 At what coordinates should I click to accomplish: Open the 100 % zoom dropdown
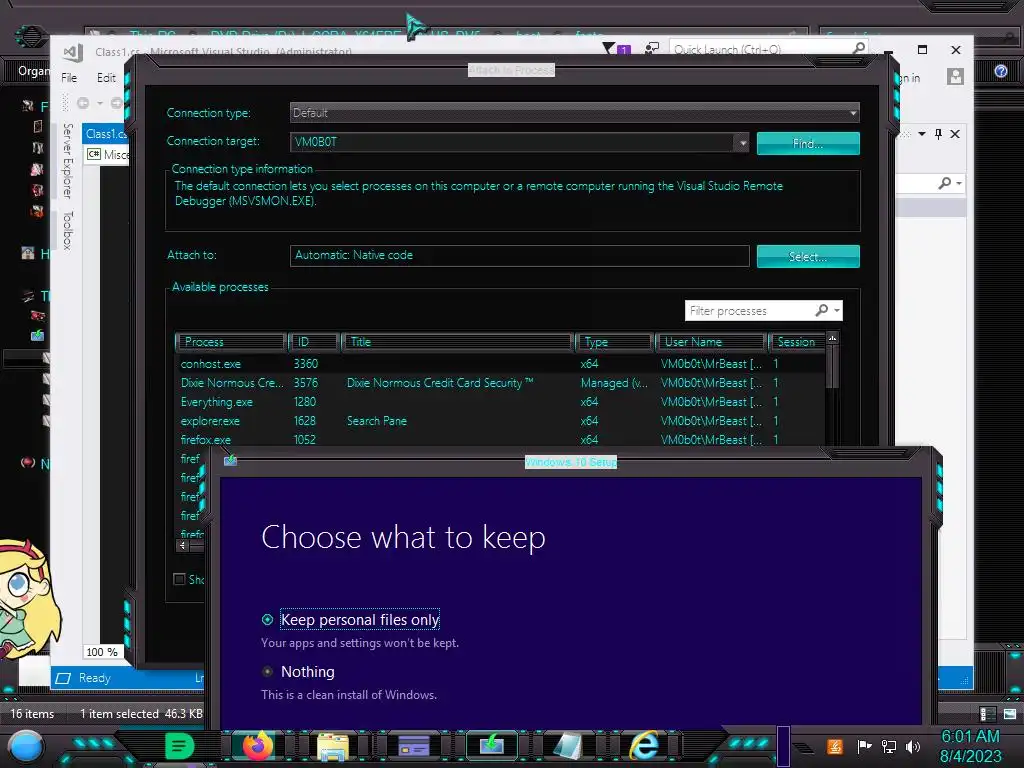tap(103, 652)
